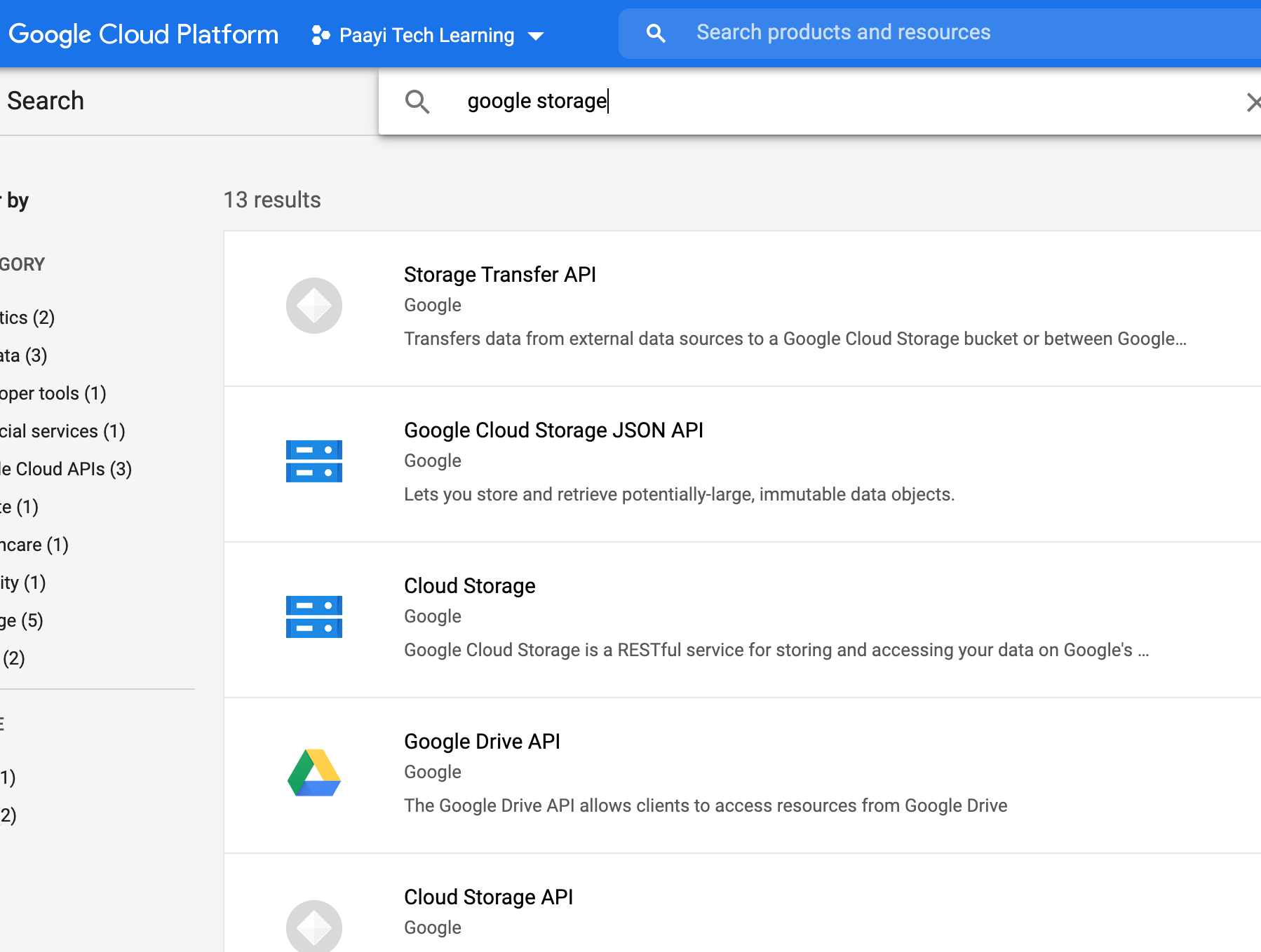Click the search icon beside google storage query
This screenshot has height=952, width=1261.
click(418, 102)
